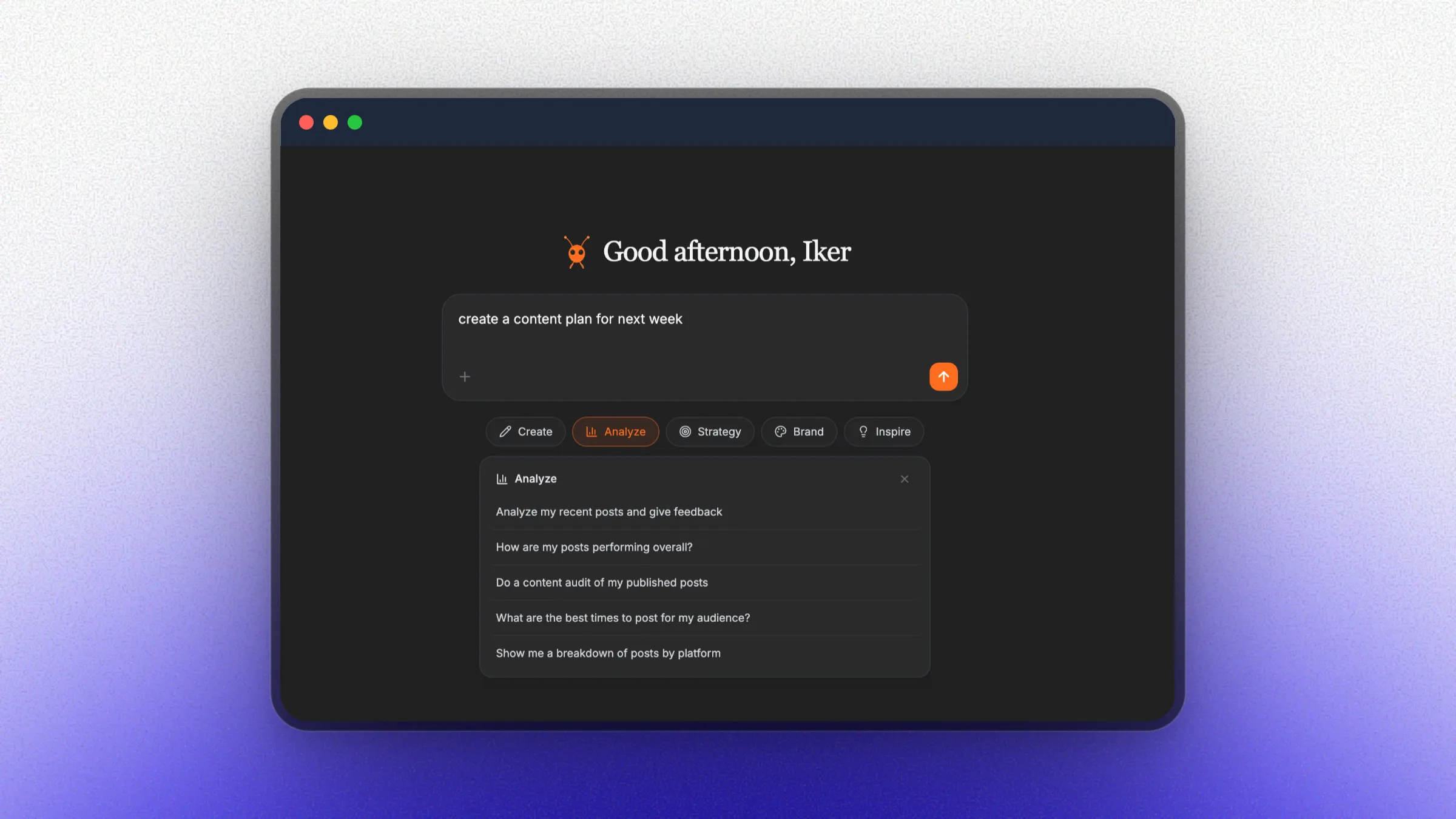Click the target icon on Strategy chip
The height and width of the screenshot is (819, 1456).
[x=685, y=432]
